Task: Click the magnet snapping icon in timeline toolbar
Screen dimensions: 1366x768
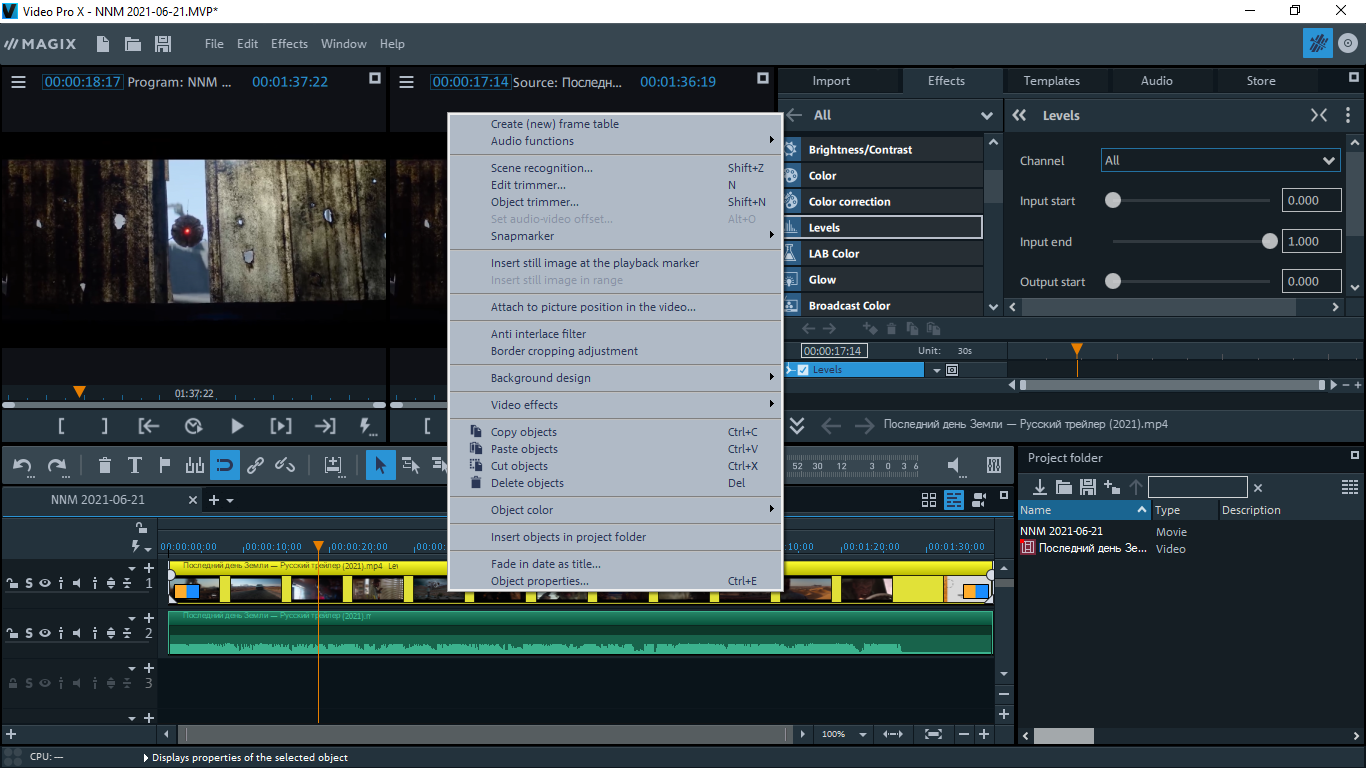Action: [x=225, y=465]
